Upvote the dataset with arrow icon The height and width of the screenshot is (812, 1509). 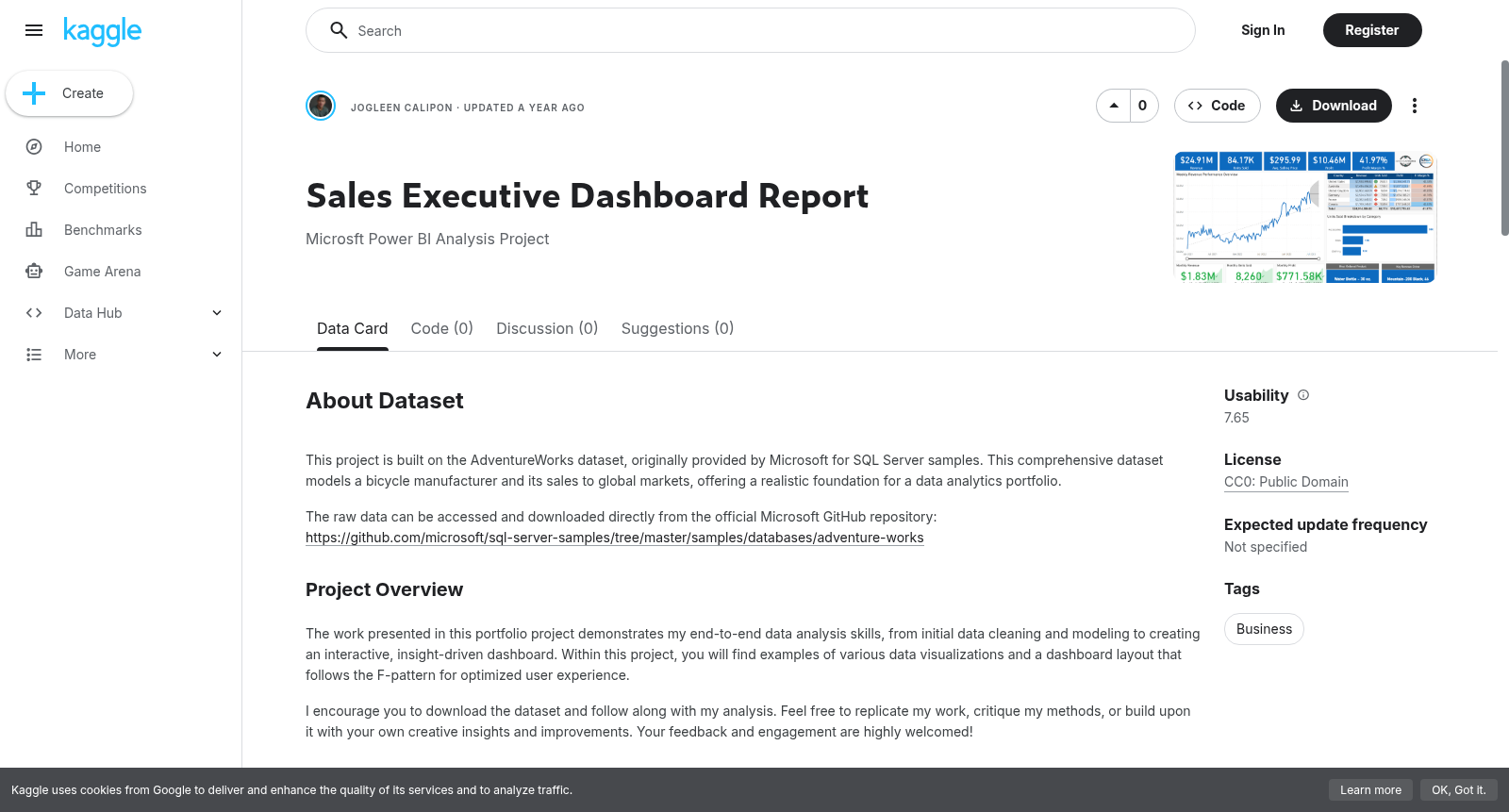(x=1114, y=106)
